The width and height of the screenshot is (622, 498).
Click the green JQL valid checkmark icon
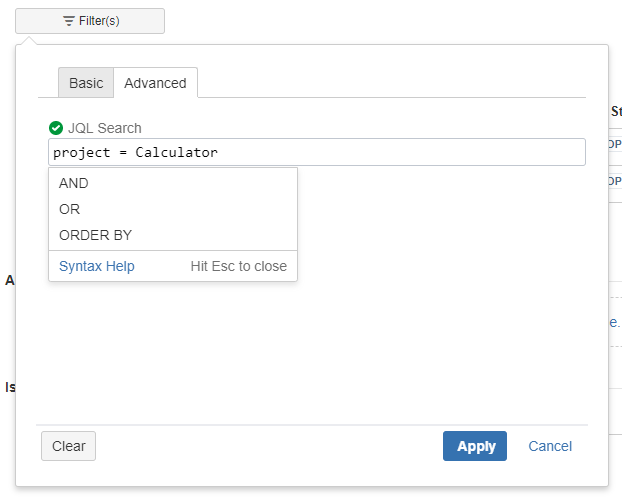[x=56, y=128]
